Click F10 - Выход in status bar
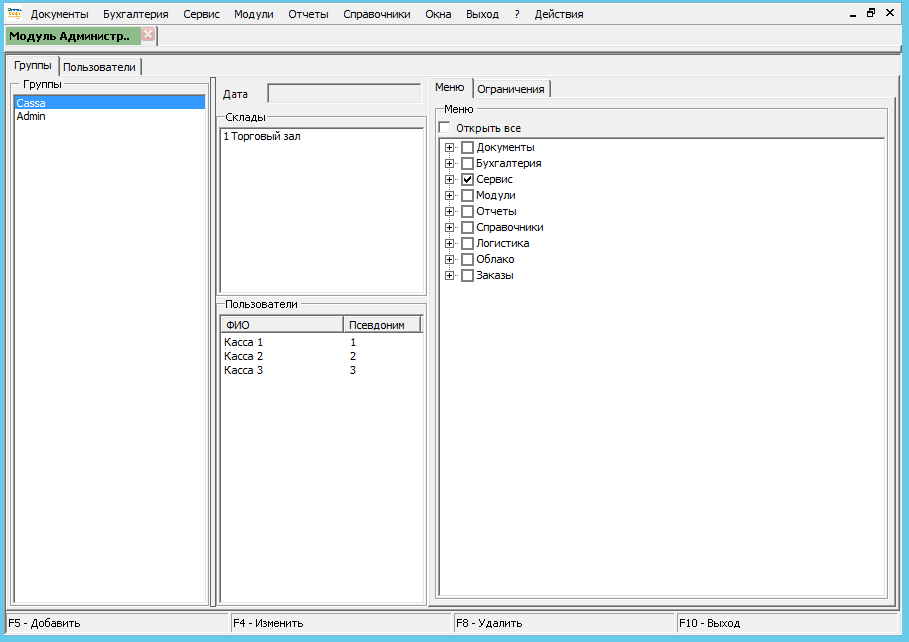Screen dimensions: 909x642 pos(710,623)
